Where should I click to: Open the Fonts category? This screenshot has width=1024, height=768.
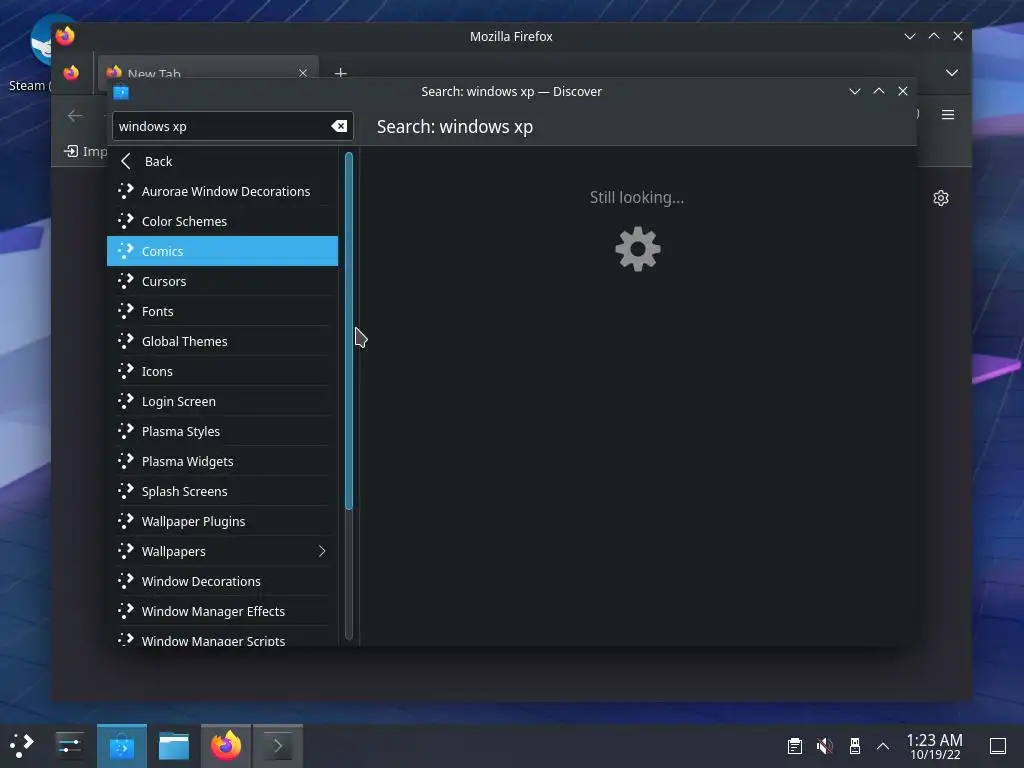point(222,312)
